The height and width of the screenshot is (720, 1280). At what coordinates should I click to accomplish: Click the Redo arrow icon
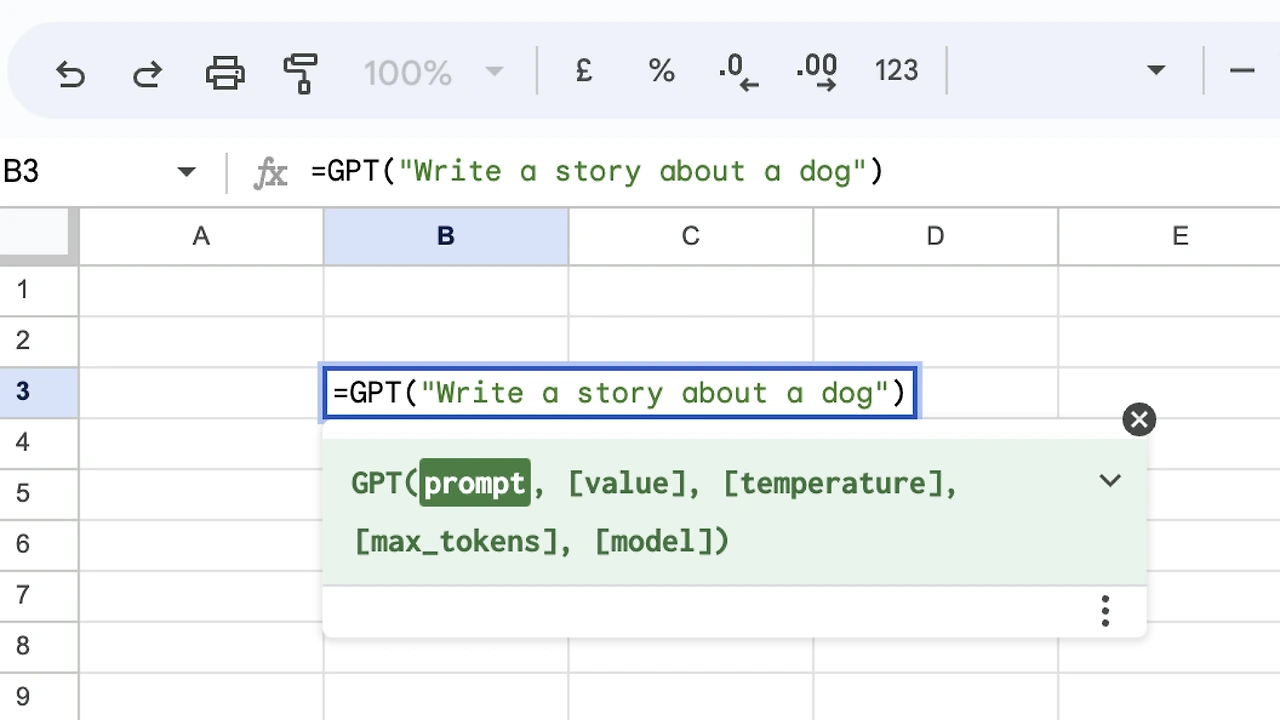pyautogui.click(x=147, y=72)
